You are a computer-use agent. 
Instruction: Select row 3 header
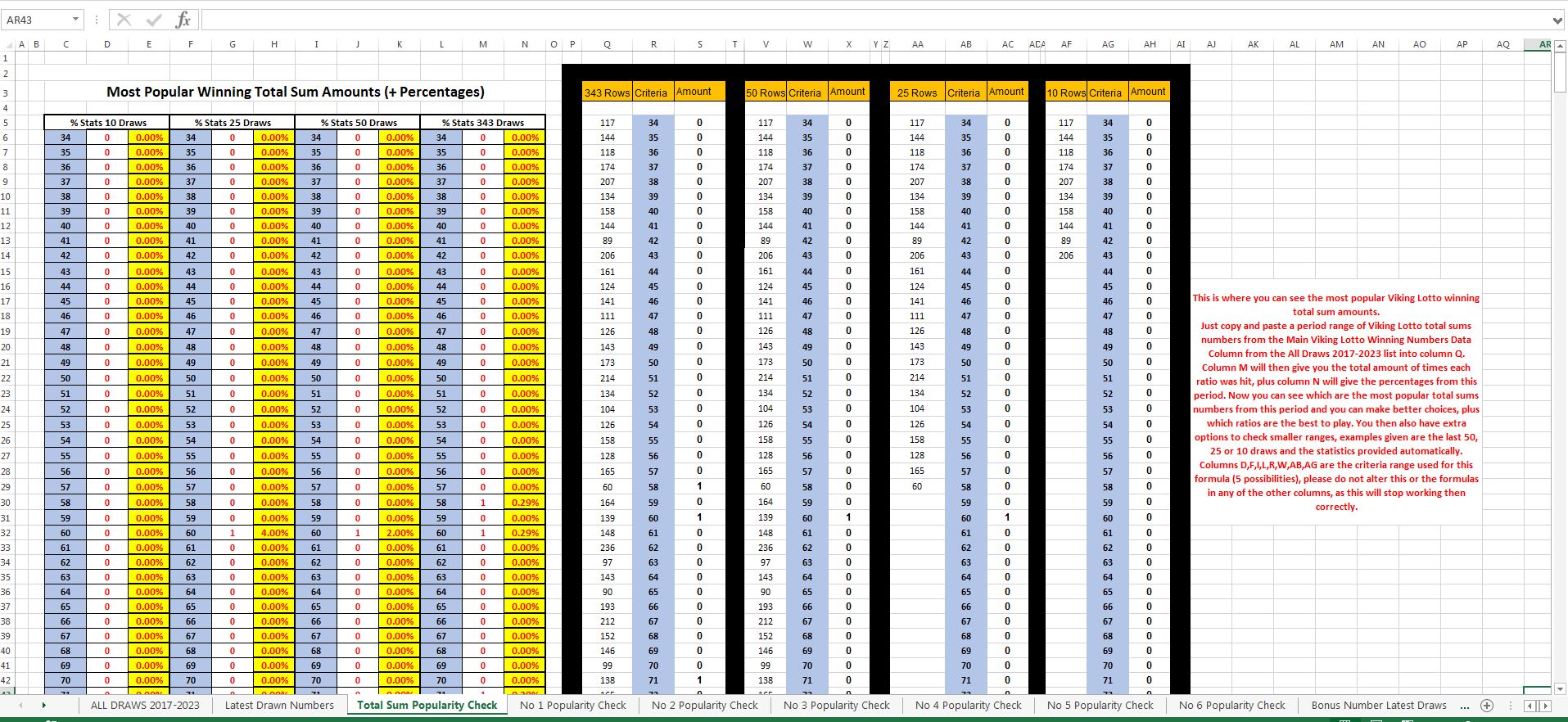click(6, 93)
